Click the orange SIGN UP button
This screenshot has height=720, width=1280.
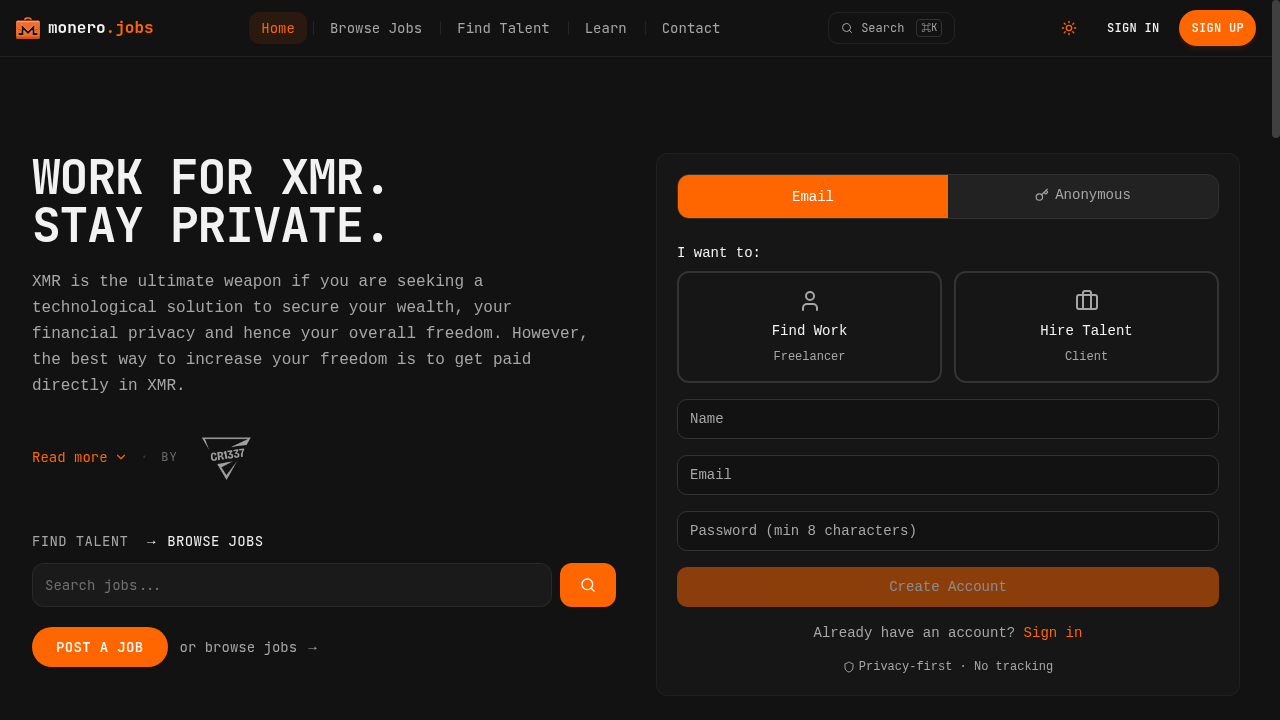(1218, 28)
